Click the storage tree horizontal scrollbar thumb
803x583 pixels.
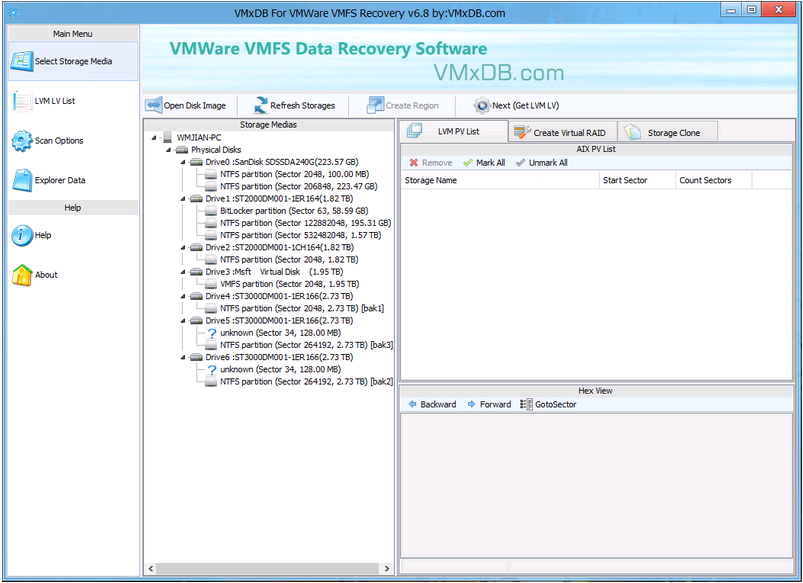(267, 569)
